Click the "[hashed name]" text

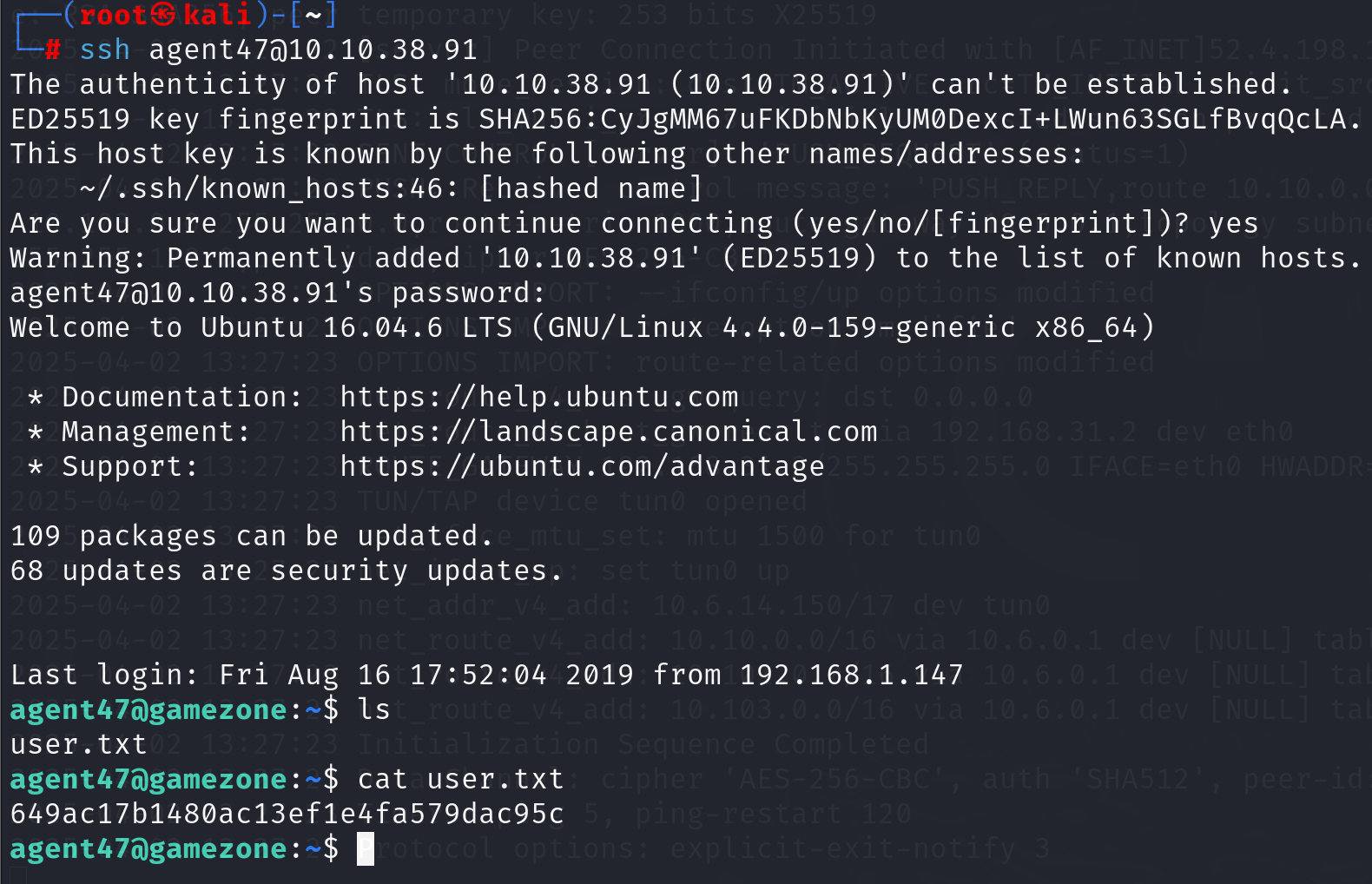pyautogui.click(x=590, y=188)
